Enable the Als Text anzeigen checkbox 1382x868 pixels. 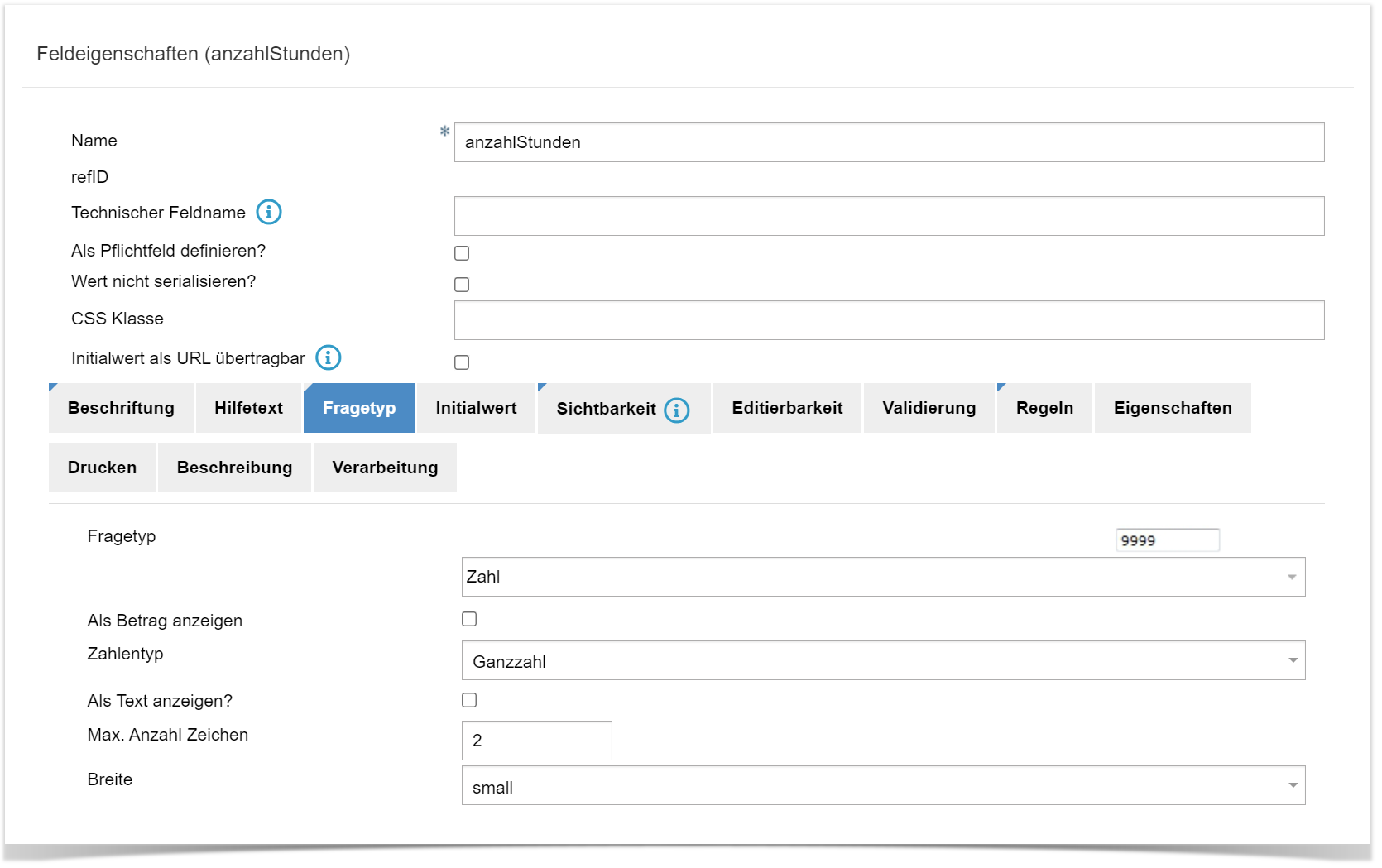coord(469,700)
